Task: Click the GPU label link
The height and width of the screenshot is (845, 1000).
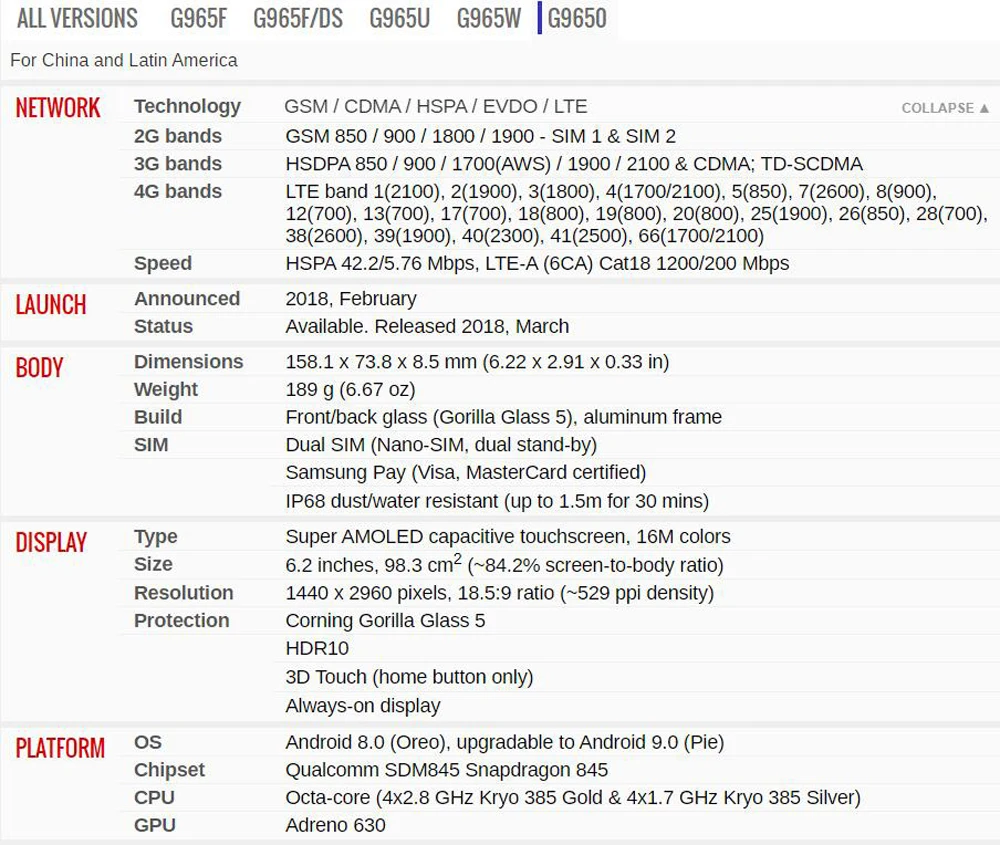Action: [x=155, y=825]
